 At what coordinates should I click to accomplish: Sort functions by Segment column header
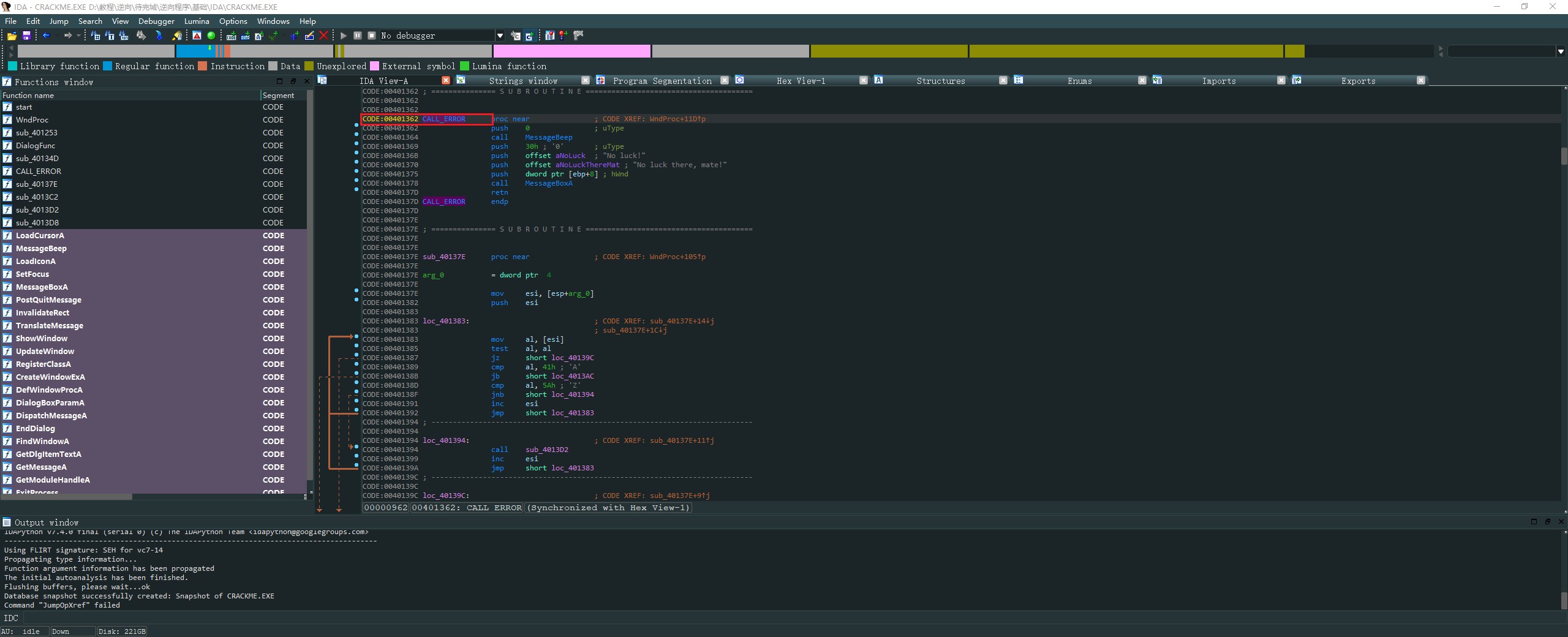coord(279,96)
